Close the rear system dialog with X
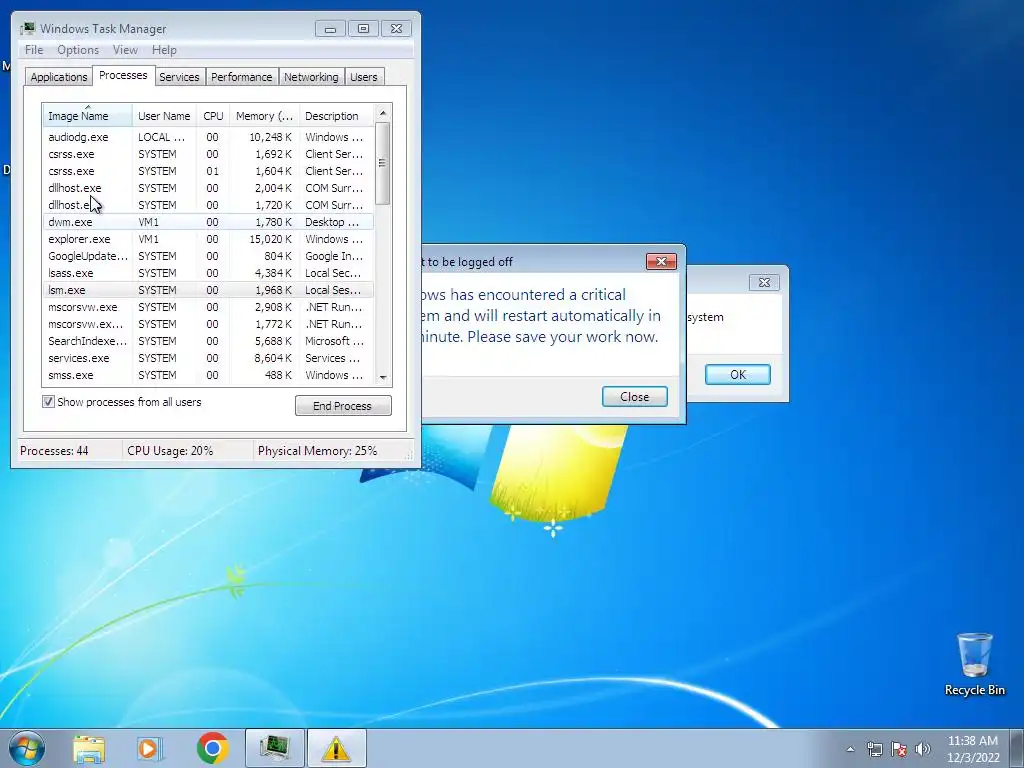This screenshot has width=1024, height=768. (x=764, y=282)
